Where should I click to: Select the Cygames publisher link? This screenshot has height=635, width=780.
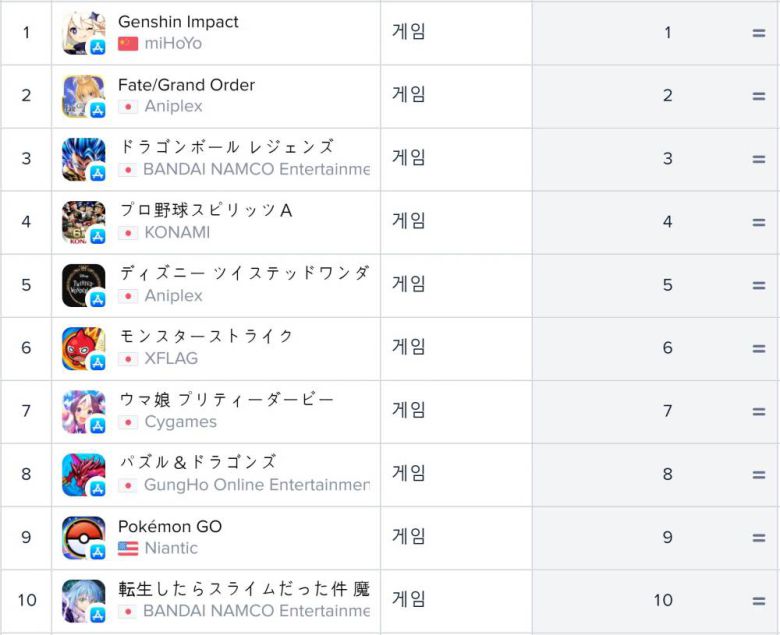180,422
